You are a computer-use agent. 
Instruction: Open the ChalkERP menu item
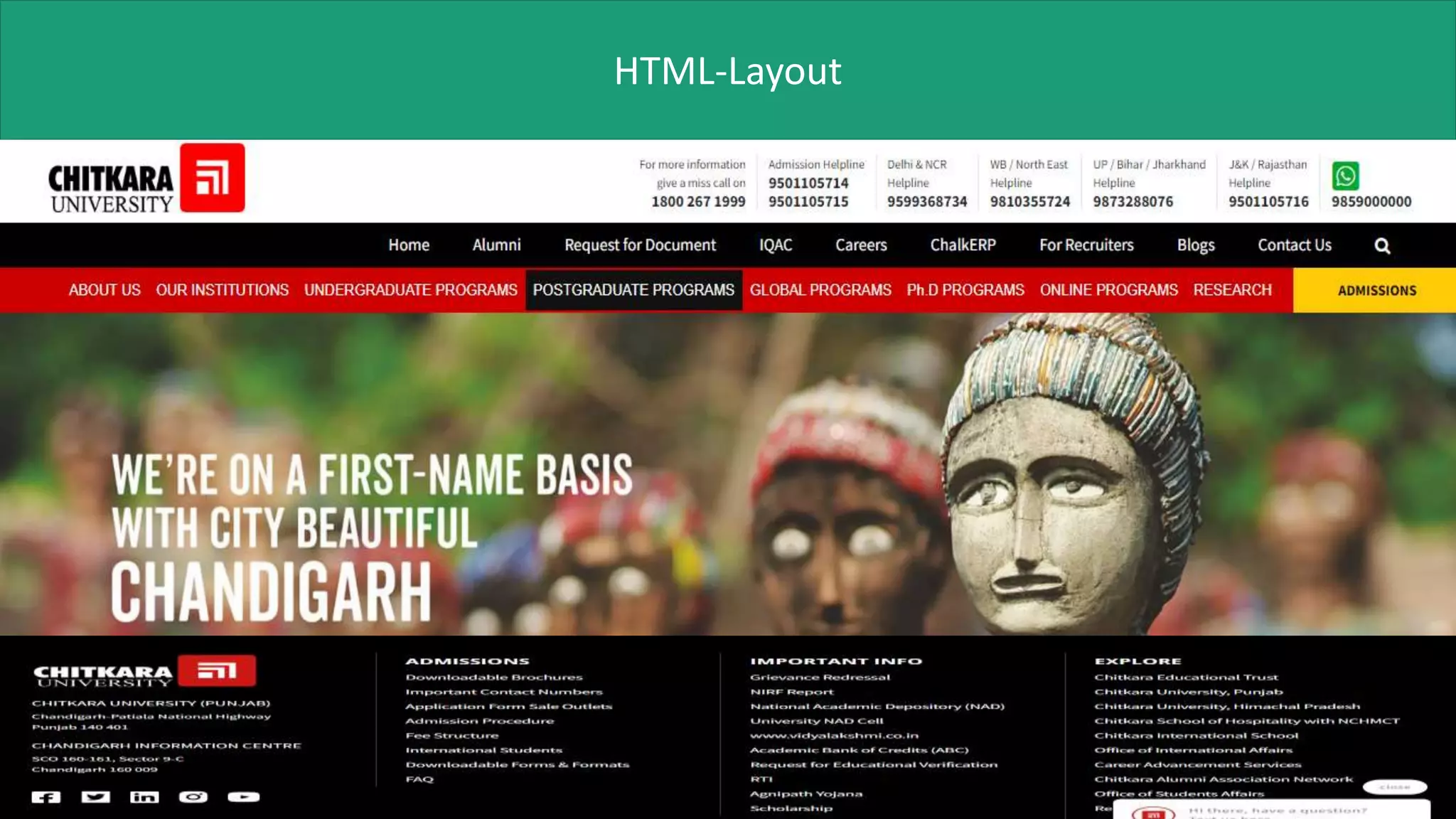[963, 245]
